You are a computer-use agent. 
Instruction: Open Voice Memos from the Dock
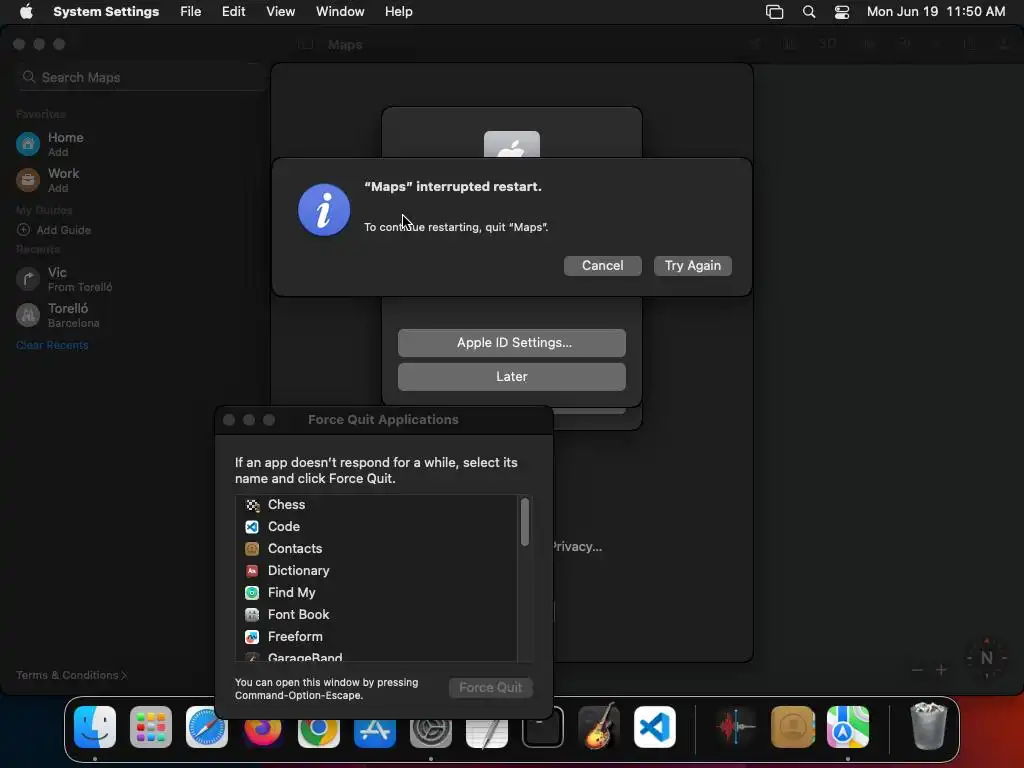tap(736, 727)
